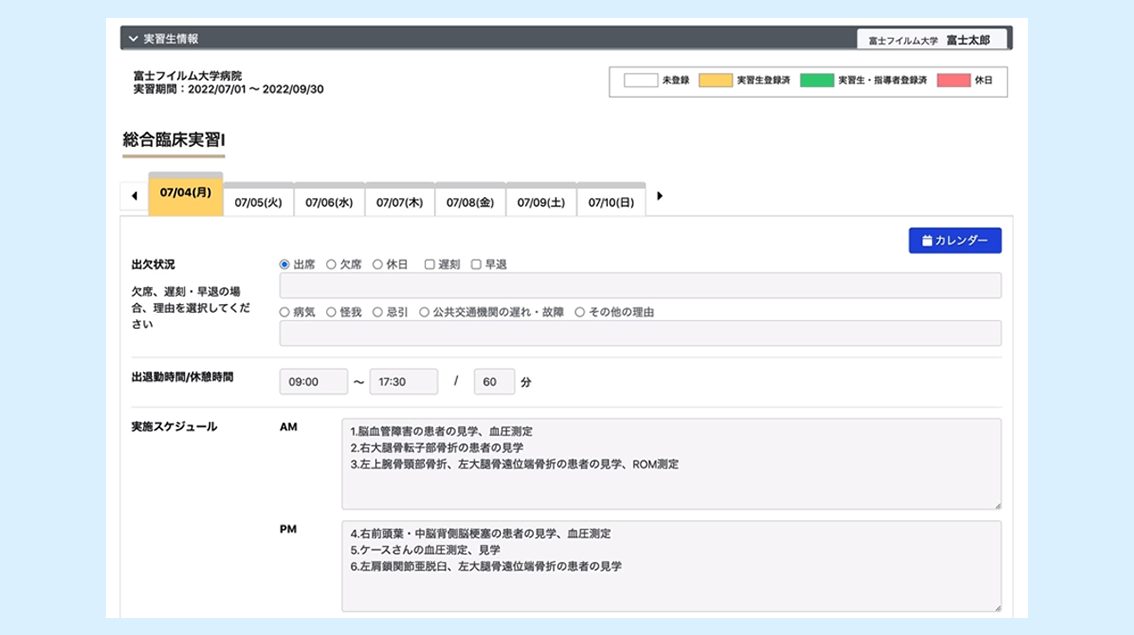Viewport: 1134px width, 635px height.
Task: Click the previous week left arrow
Action: [134, 197]
